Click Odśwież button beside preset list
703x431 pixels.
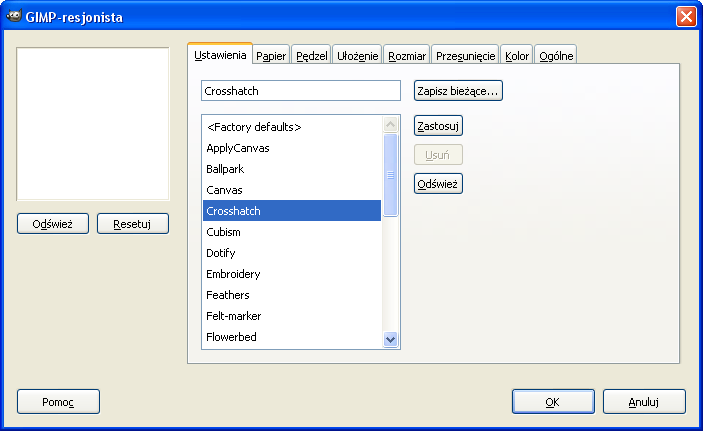(438, 184)
